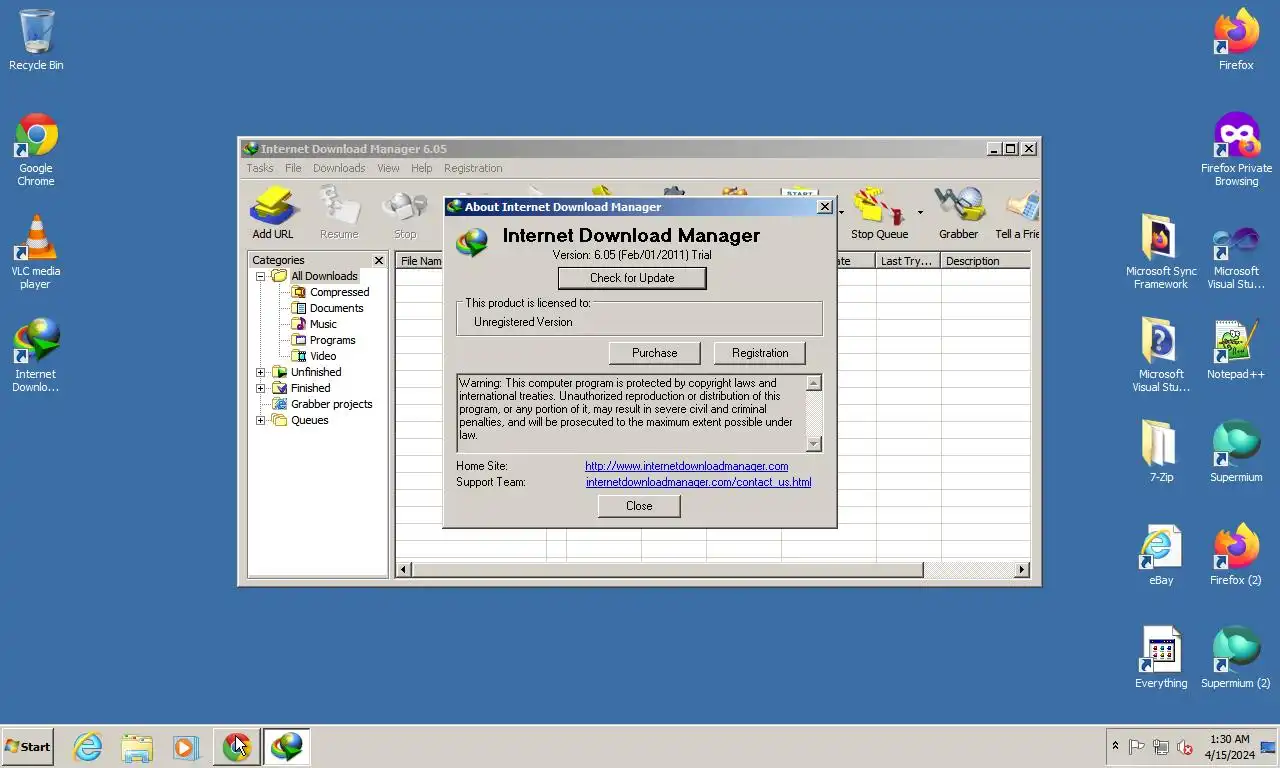Open the File menu

[293, 168]
